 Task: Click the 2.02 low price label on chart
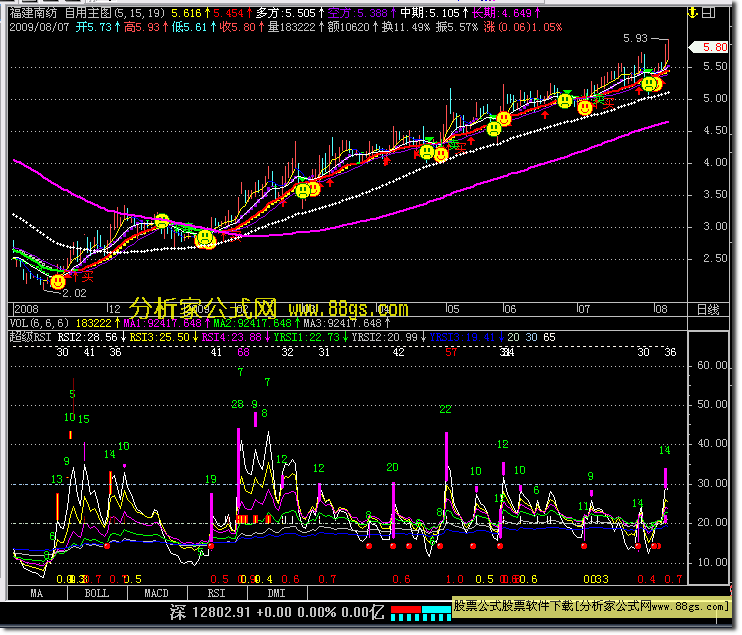click(x=74, y=293)
